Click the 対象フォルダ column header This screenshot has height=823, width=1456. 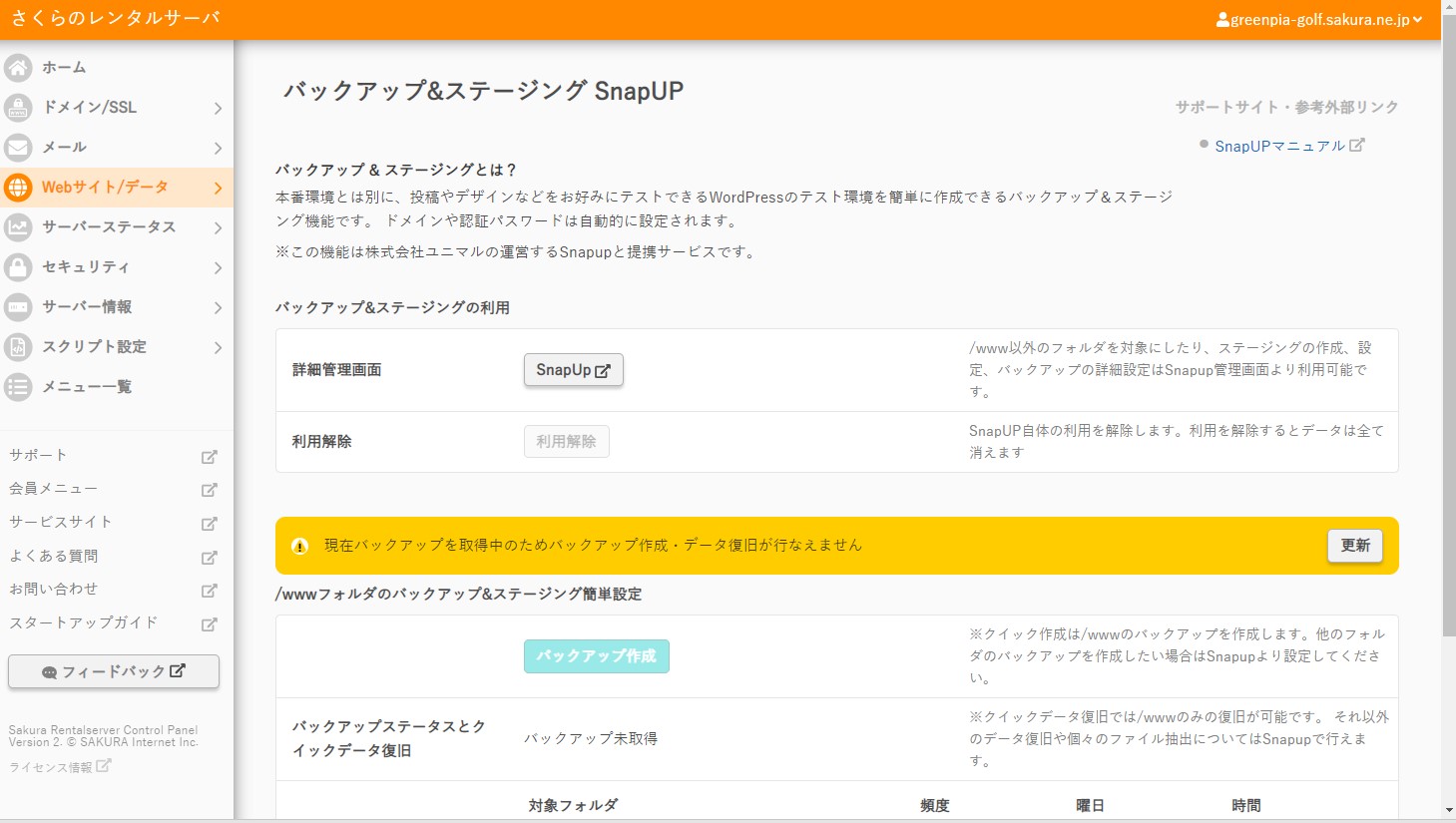tap(573, 805)
